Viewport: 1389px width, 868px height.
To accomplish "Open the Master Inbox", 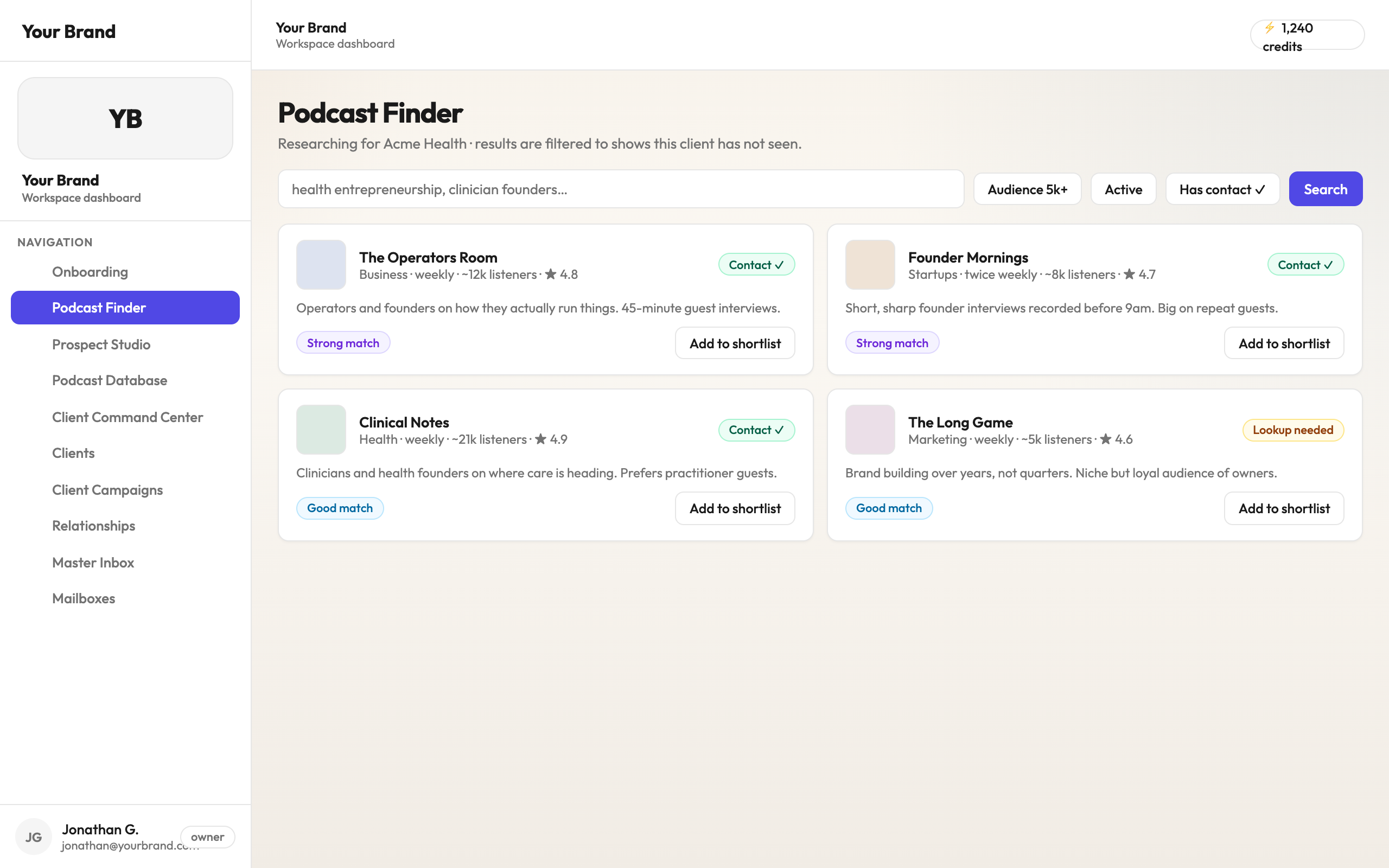I will pyautogui.click(x=125, y=562).
